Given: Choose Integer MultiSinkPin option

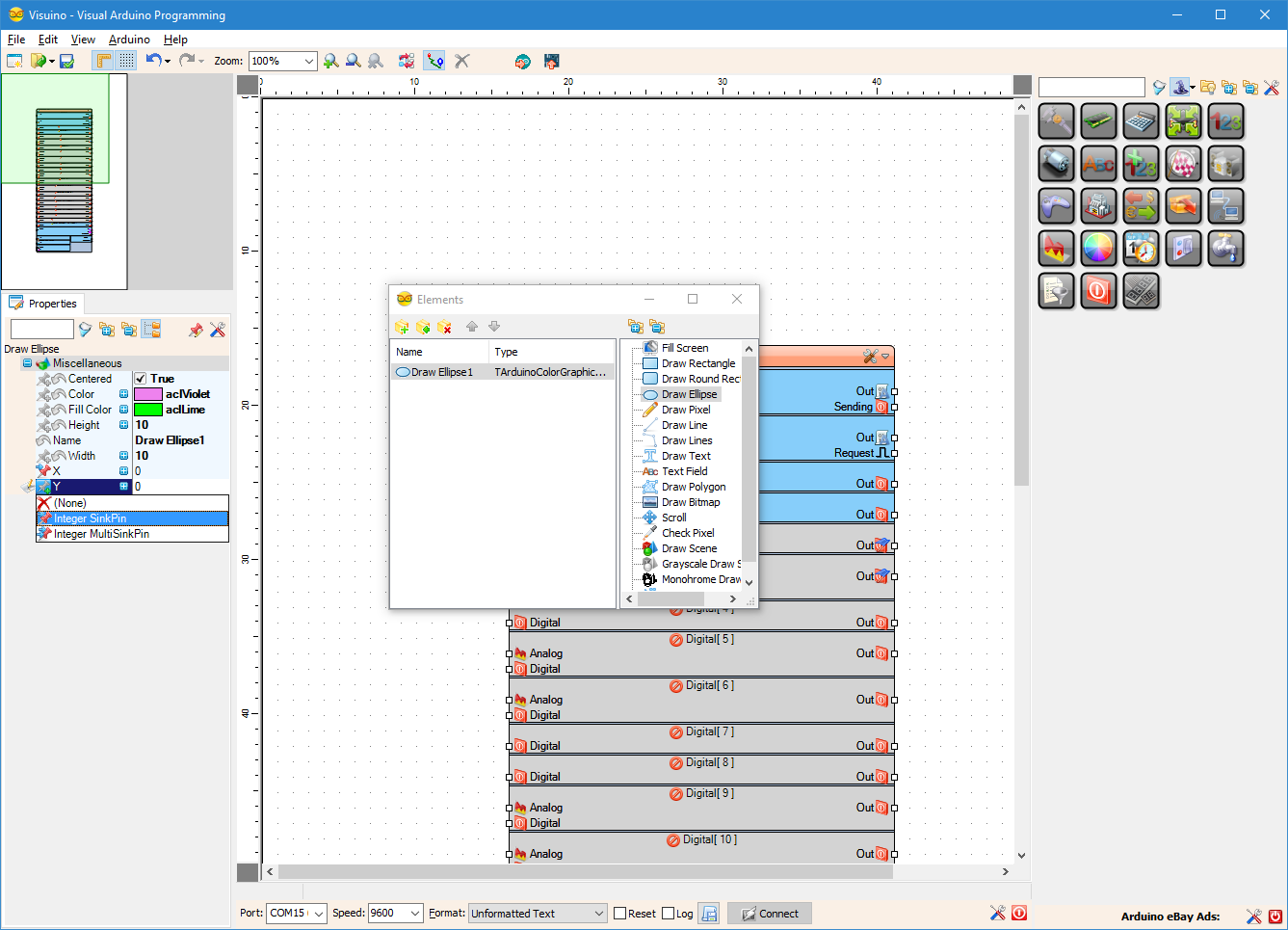Looking at the screenshot, I should click(132, 534).
